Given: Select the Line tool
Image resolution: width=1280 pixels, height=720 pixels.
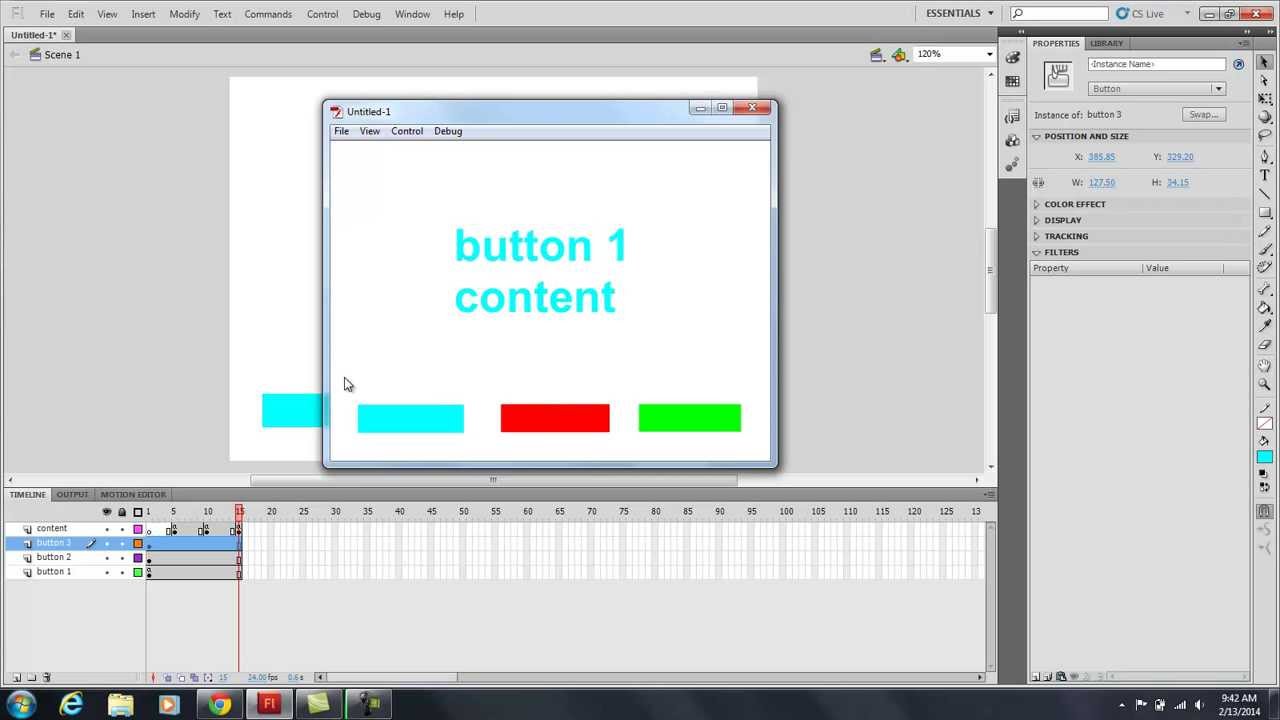Looking at the screenshot, I should click(1264, 195).
